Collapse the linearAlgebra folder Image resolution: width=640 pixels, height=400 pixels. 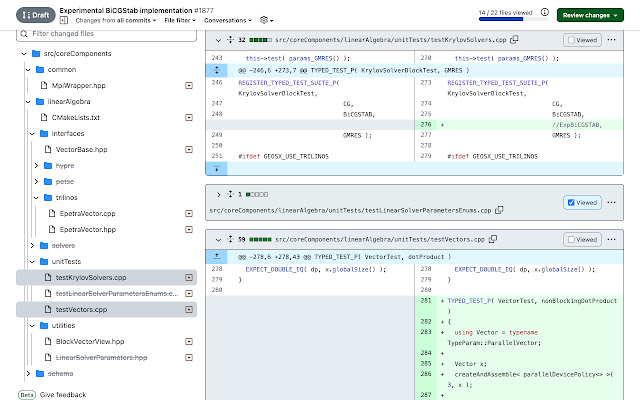[28, 102]
